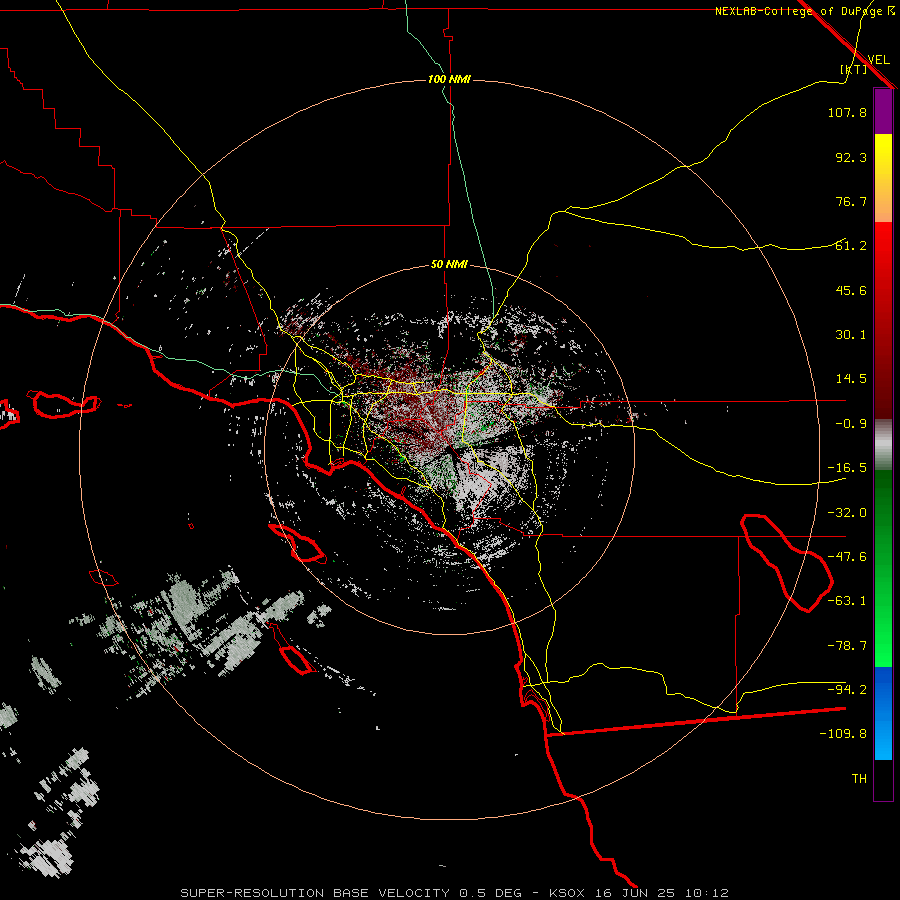Pick the gray near-zero segment of the color bar

[883, 444]
